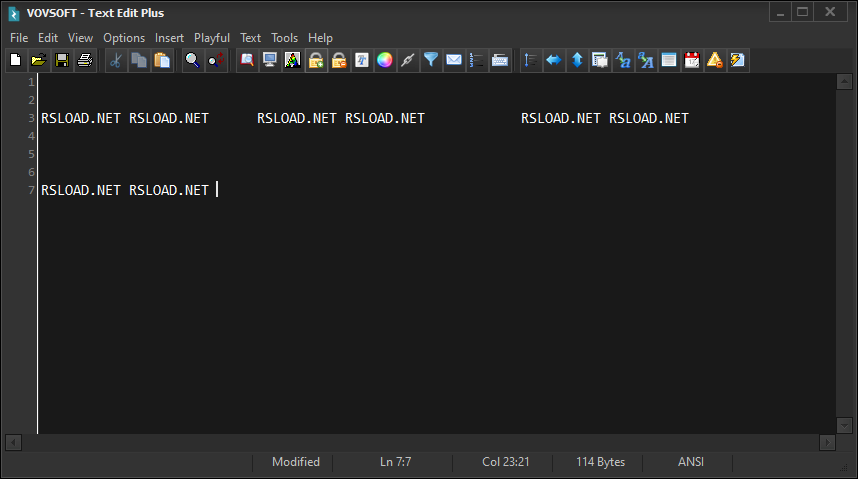Paste from clipboard using the paste icon
The image size is (858, 479).
[162, 60]
